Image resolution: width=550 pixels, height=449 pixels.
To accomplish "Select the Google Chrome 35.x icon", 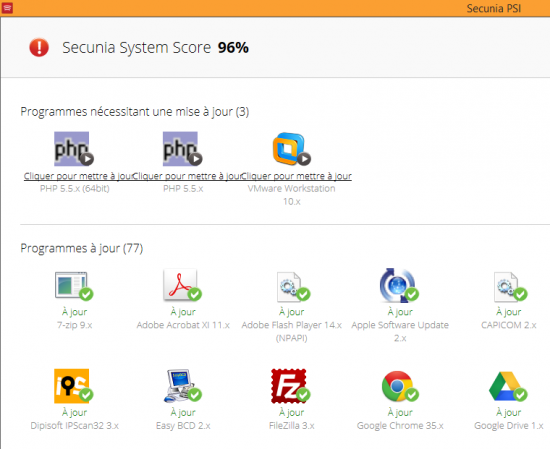I will [400, 386].
